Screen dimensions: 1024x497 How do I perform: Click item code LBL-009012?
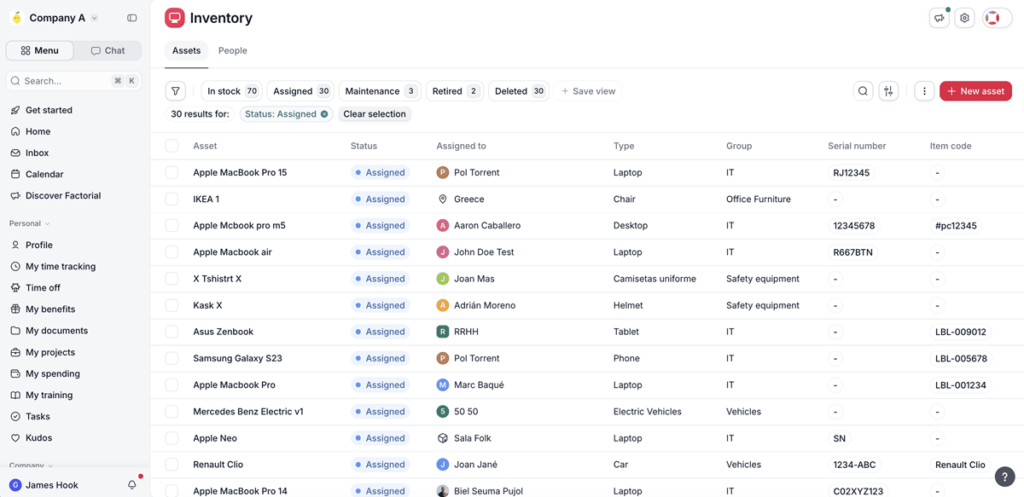pos(961,332)
